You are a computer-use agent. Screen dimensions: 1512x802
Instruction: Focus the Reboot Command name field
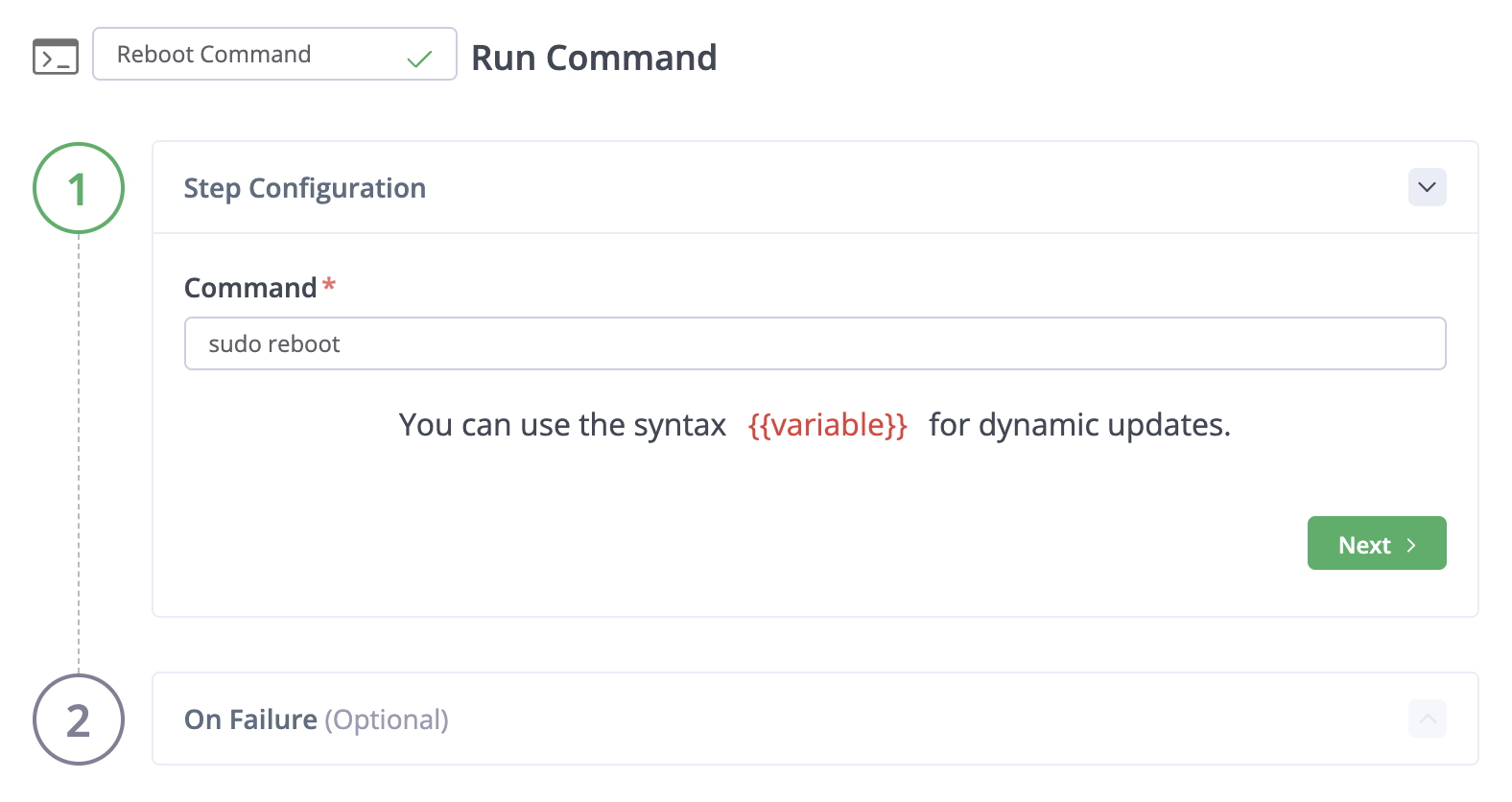pyautogui.click(x=249, y=55)
